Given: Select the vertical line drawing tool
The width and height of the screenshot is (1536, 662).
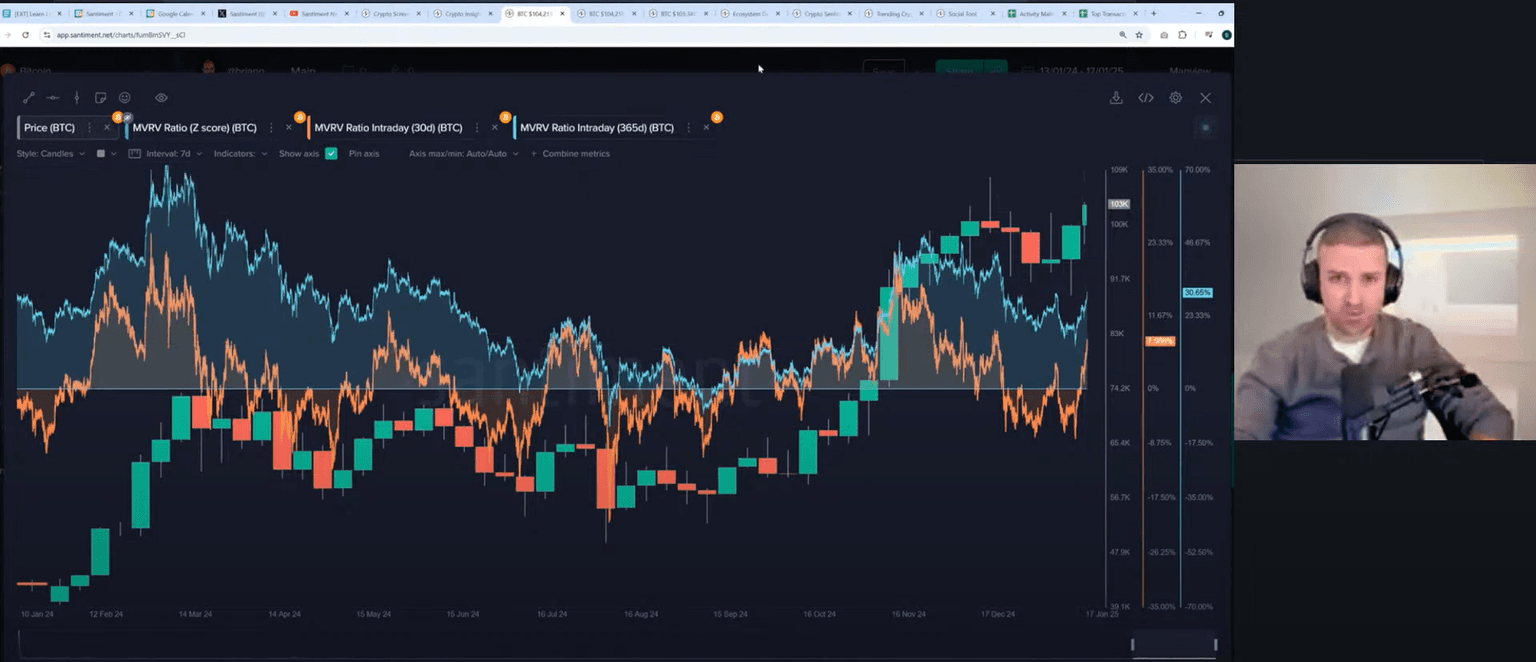Looking at the screenshot, I should click(76, 98).
